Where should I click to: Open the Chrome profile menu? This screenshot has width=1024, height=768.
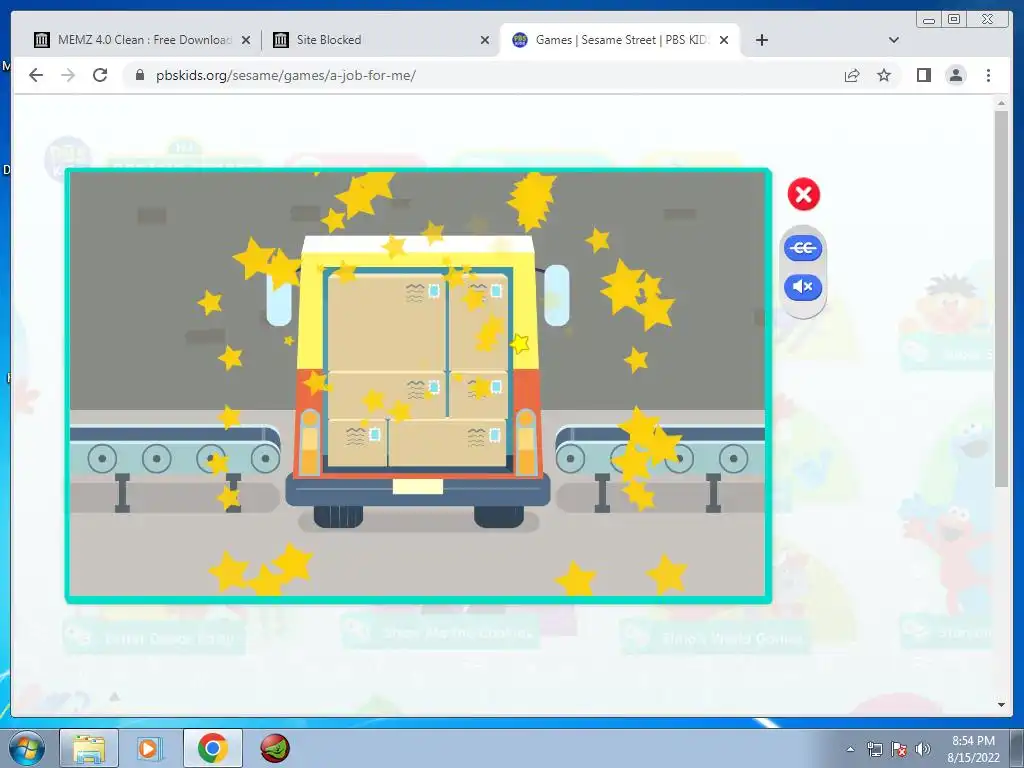pos(955,75)
